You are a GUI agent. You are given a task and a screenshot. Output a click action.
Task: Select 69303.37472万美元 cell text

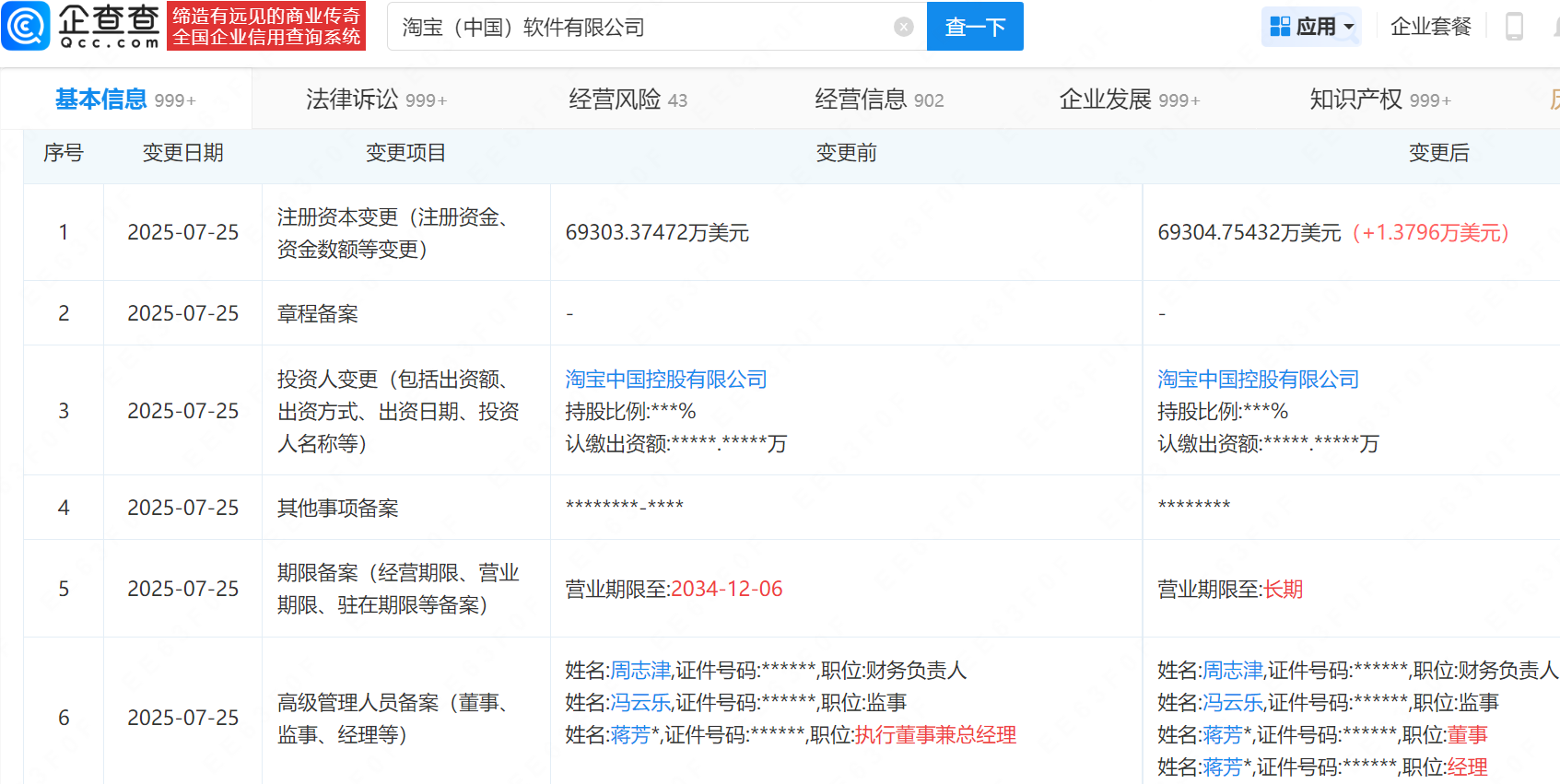pyautogui.click(x=657, y=233)
